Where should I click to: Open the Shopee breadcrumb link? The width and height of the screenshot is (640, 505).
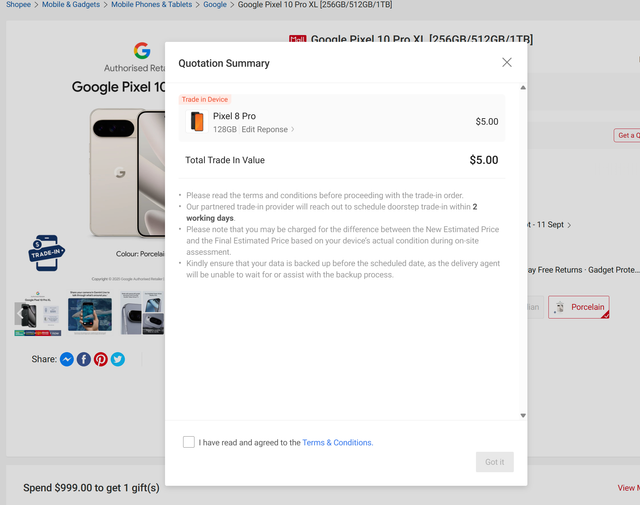point(18,4)
